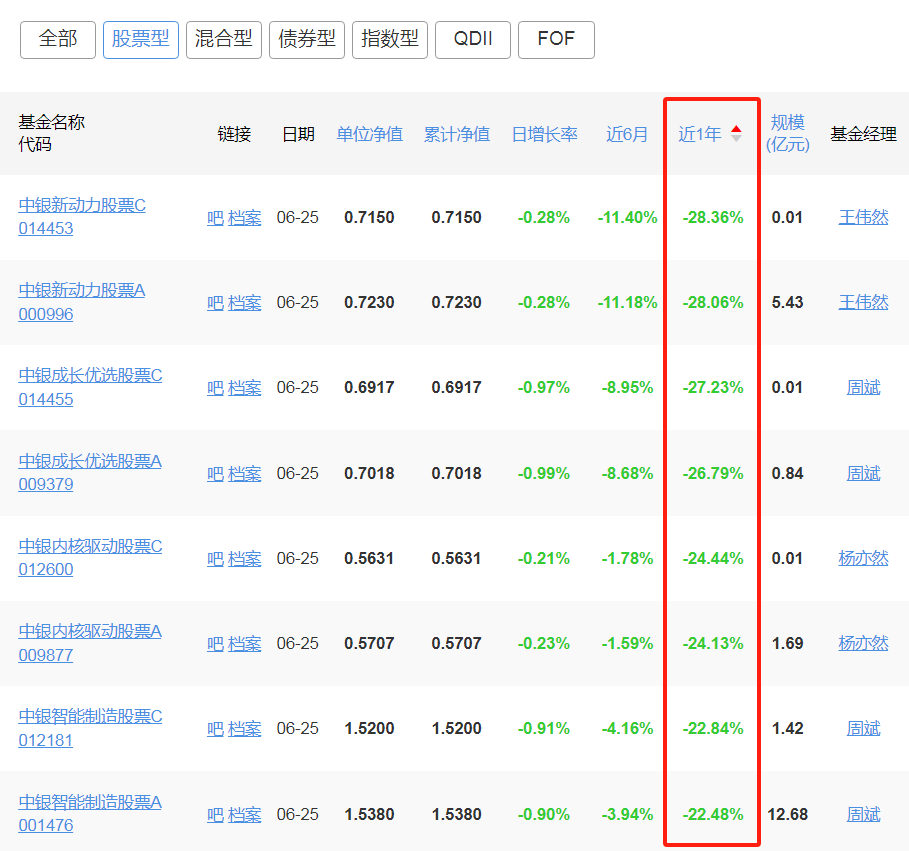Open 吧 link for fund 009877
Viewport: 909px width, 851px height.
(215, 643)
